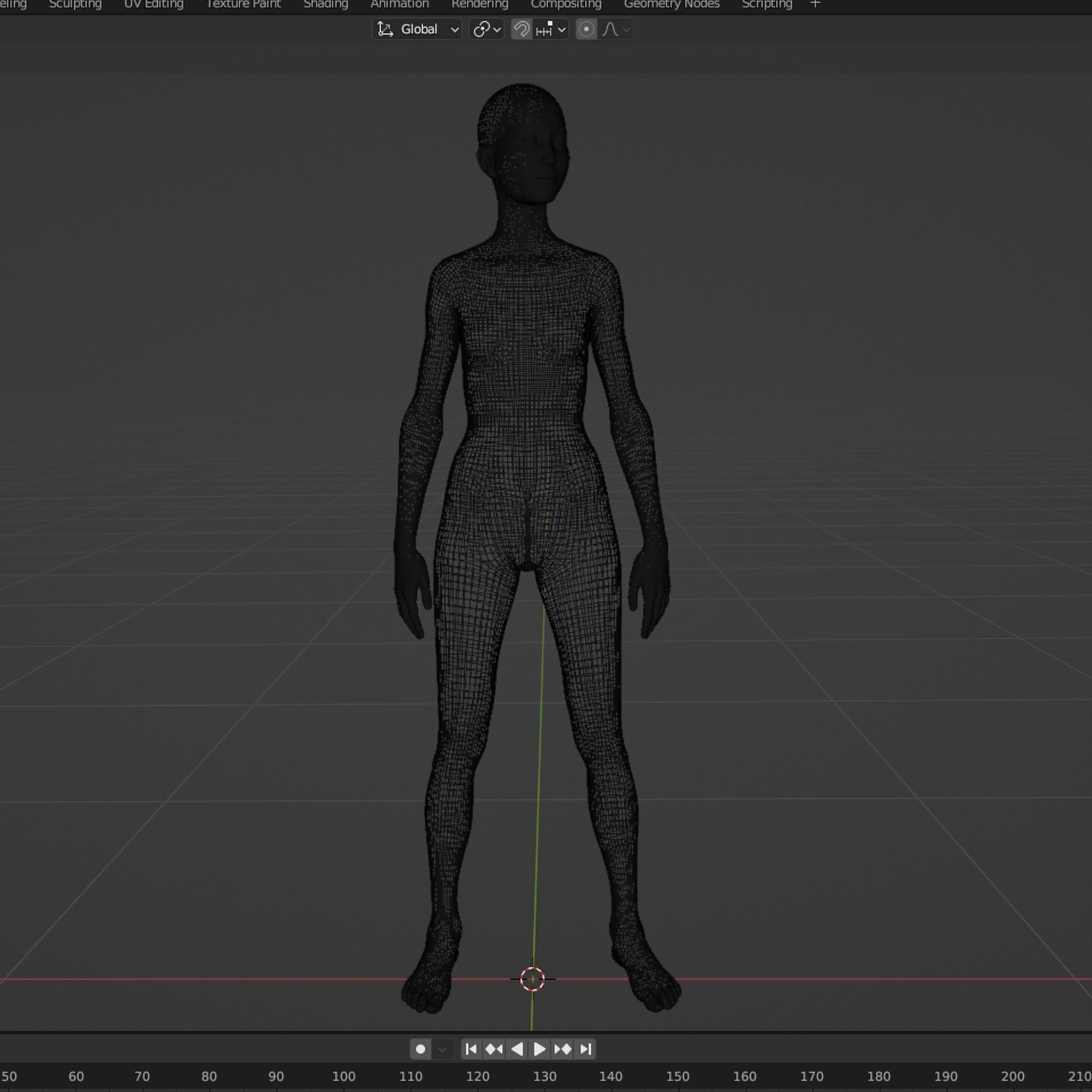Switch to the Shading workspace
The image size is (1092, 1092).
[325, 4]
